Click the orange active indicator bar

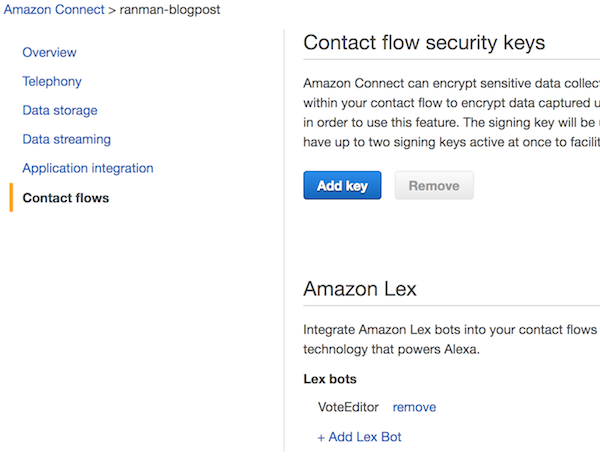pos(11,198)
